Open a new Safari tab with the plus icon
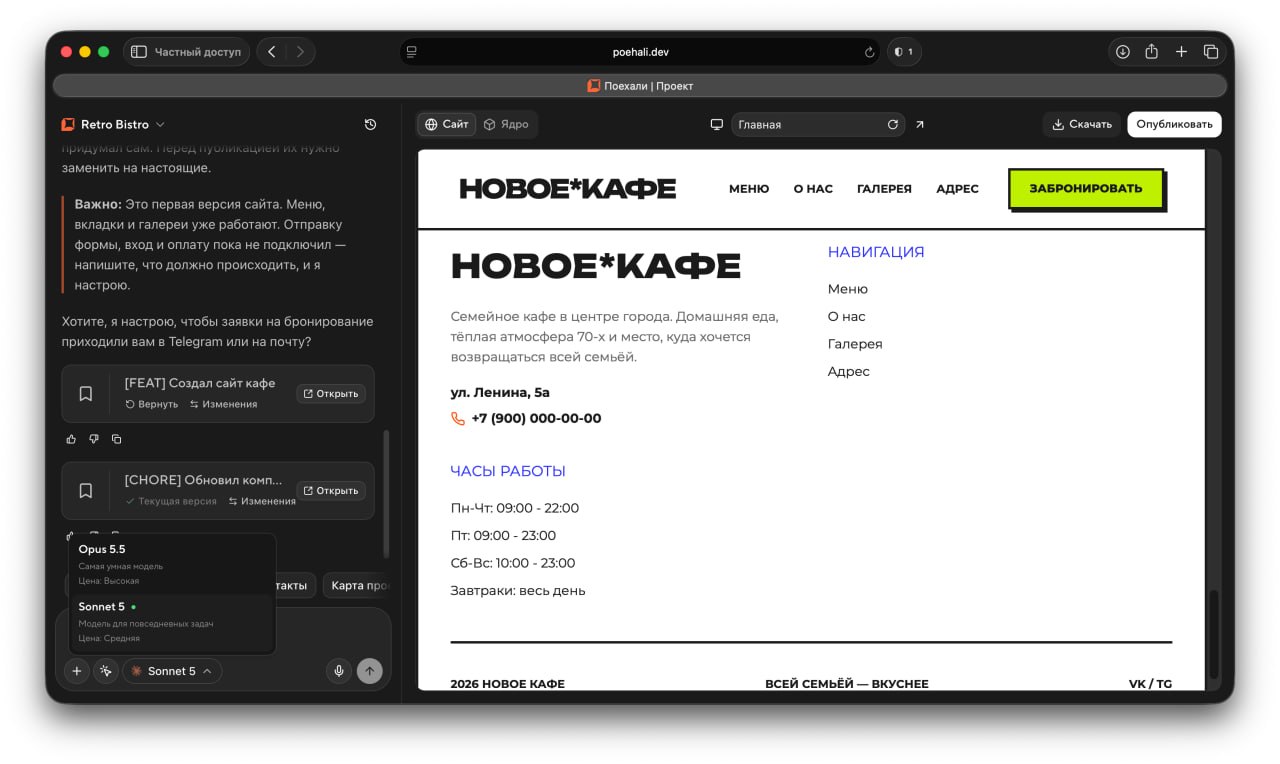This screenshot has width=1280, height=764. (1181, 52)
